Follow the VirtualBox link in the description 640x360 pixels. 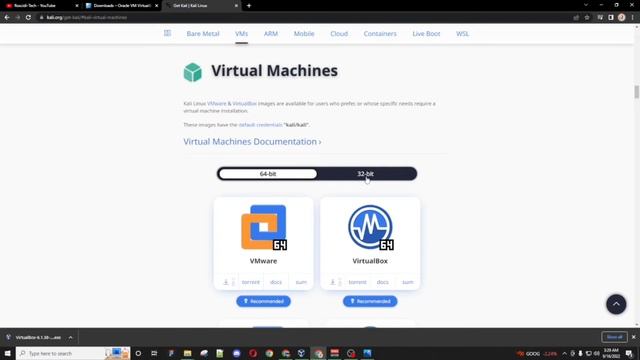[x=244, y=104]
